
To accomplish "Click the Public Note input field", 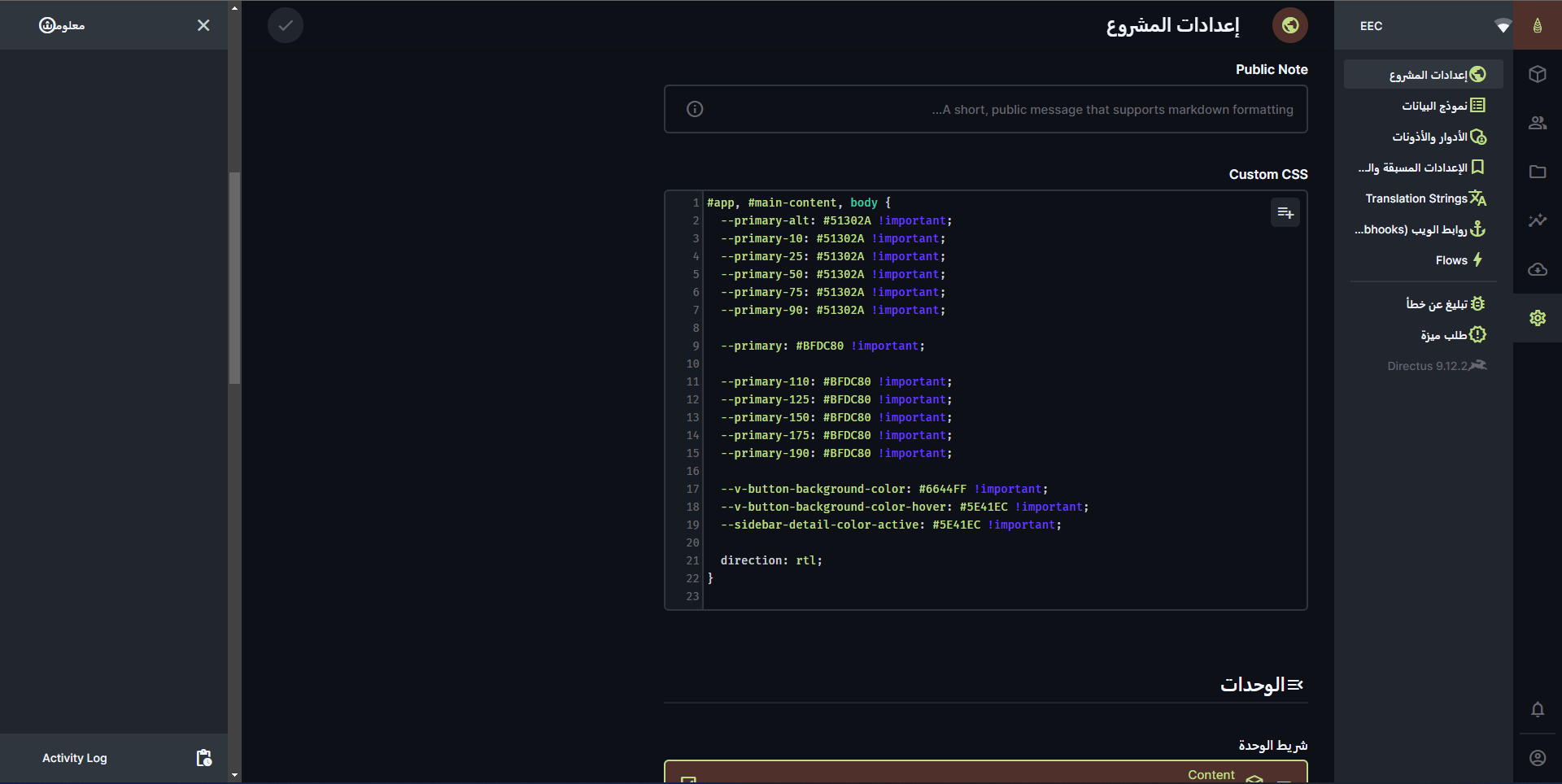I will pyautogui.click(x=986, y=109).
